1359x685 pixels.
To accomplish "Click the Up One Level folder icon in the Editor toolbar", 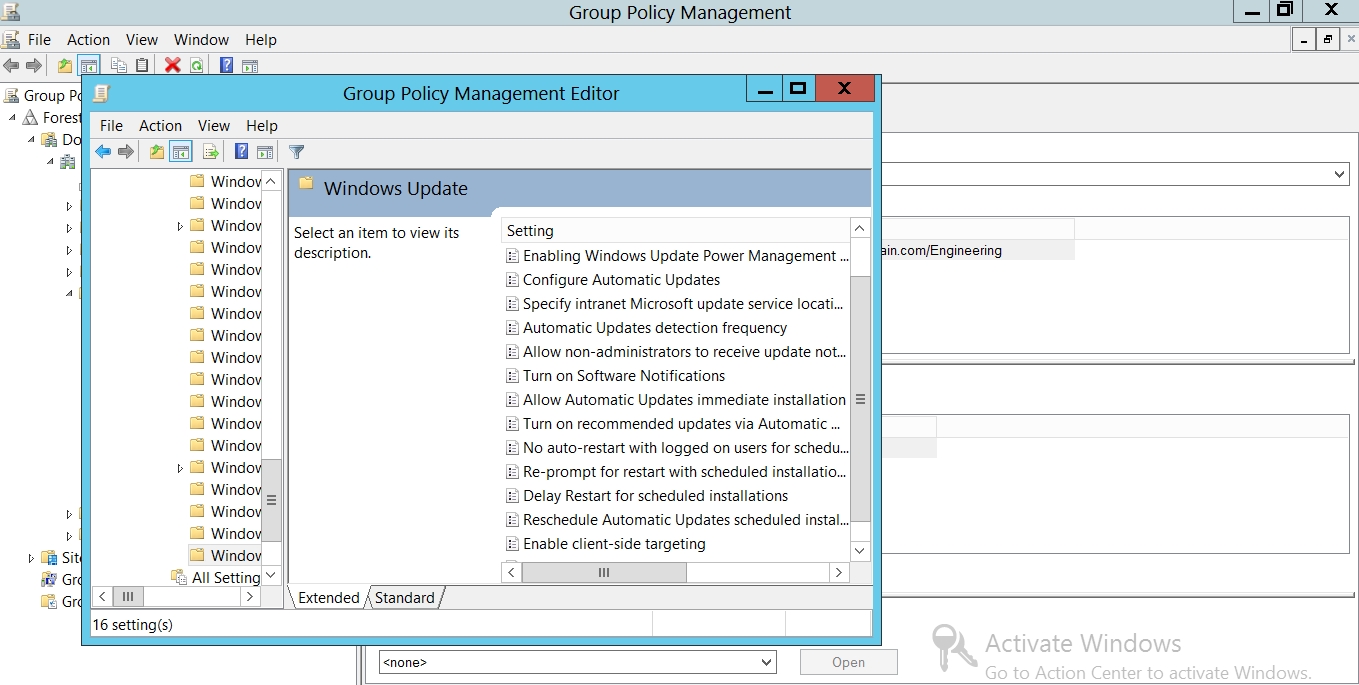I will (x=156, y=152).
